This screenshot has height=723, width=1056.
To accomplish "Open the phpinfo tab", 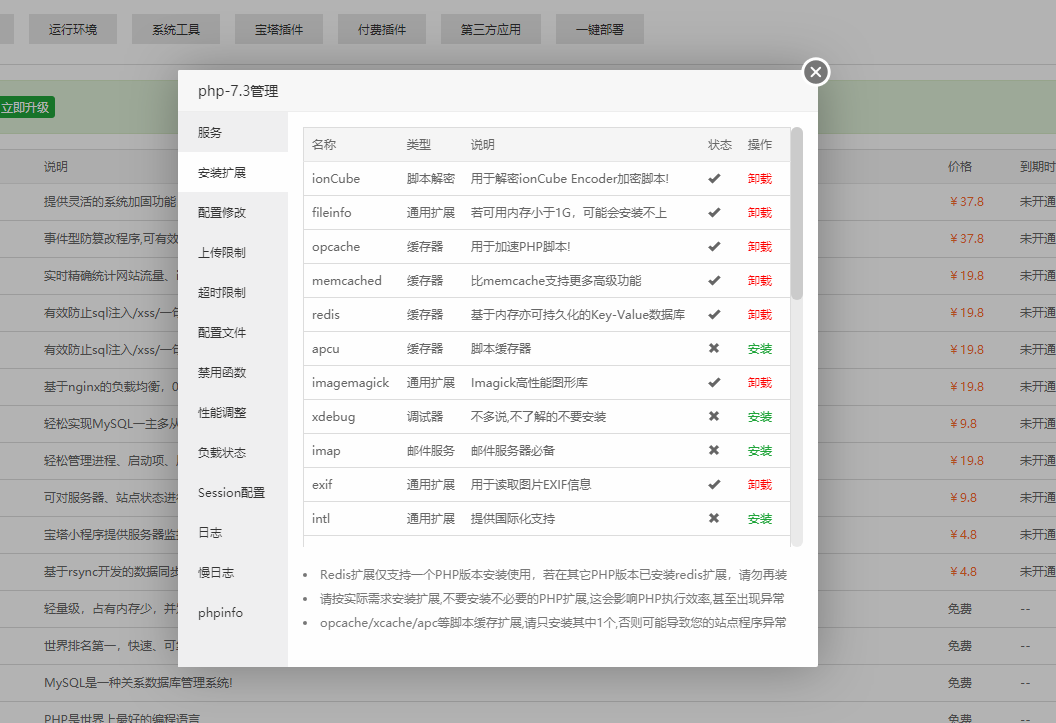I will (232, 613).
